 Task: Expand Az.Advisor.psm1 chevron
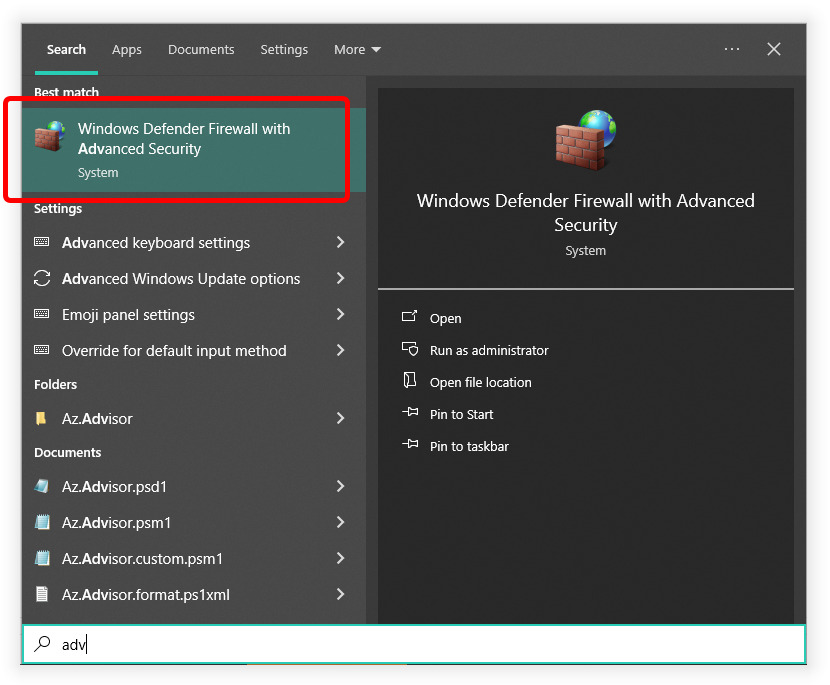(x=341, y=522)
